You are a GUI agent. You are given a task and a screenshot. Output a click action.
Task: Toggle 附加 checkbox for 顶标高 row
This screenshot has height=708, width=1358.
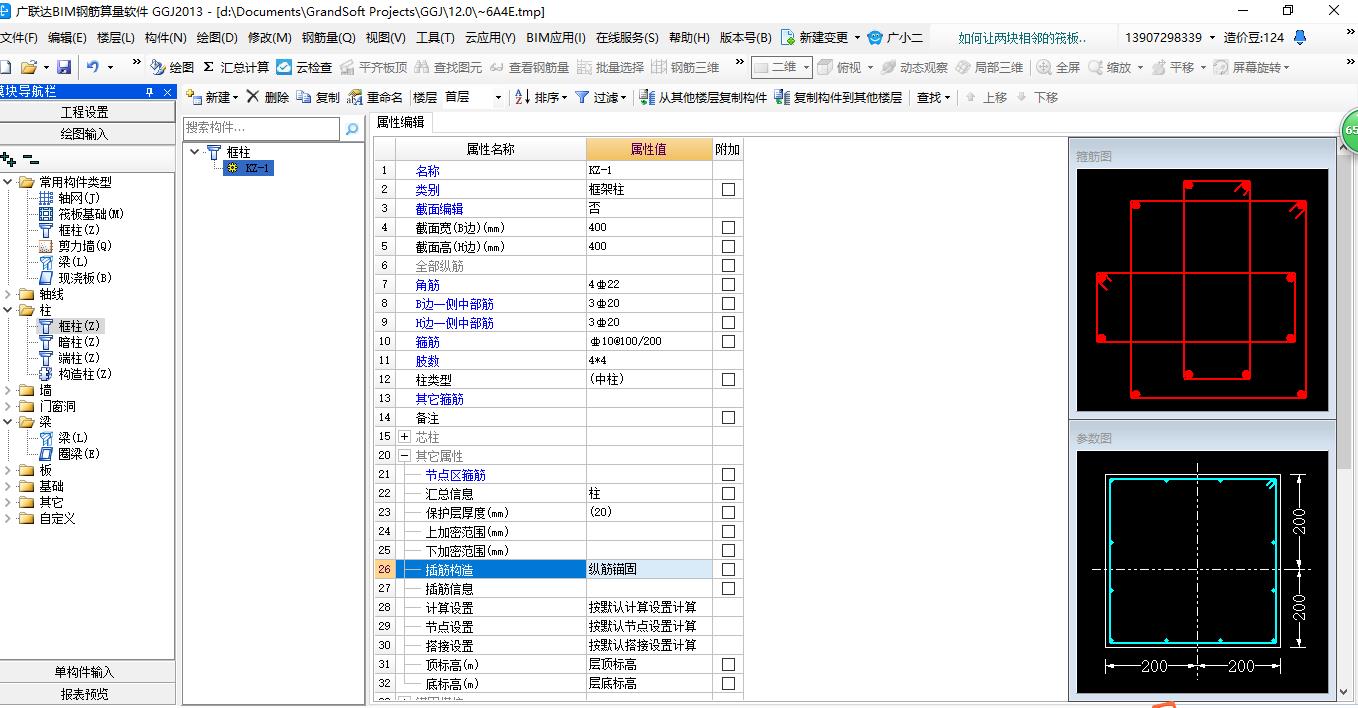[728, 664]
